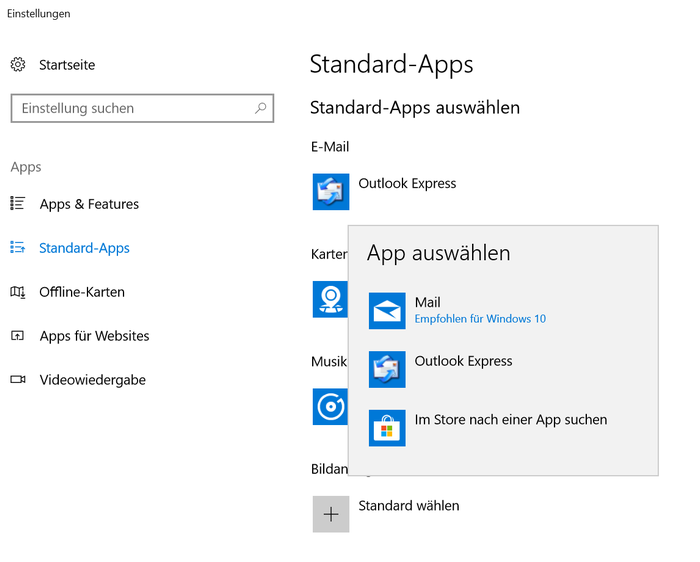The height and width of the screenshot is (562, 700).
Task: Click the Videowiedergabe camera icon
Action: point(18,379)
